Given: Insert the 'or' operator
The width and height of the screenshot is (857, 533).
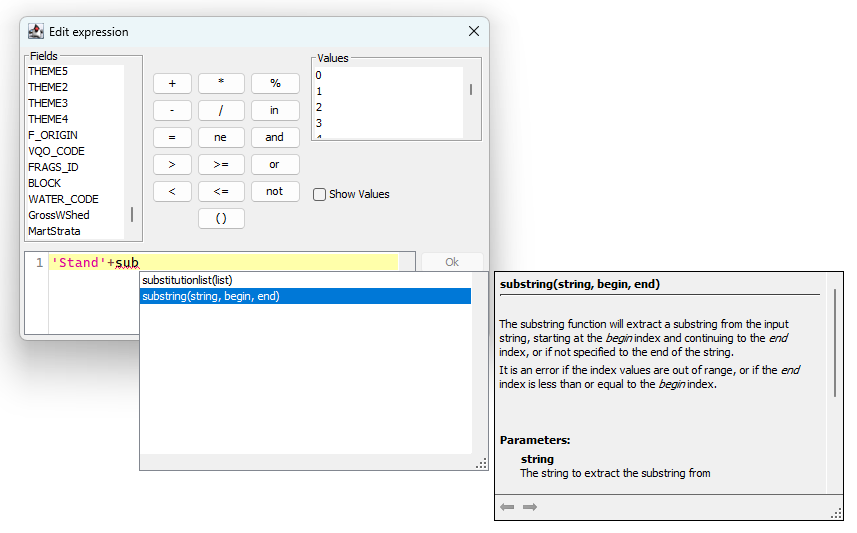Looking at the screenshot, I should point(275,165).
